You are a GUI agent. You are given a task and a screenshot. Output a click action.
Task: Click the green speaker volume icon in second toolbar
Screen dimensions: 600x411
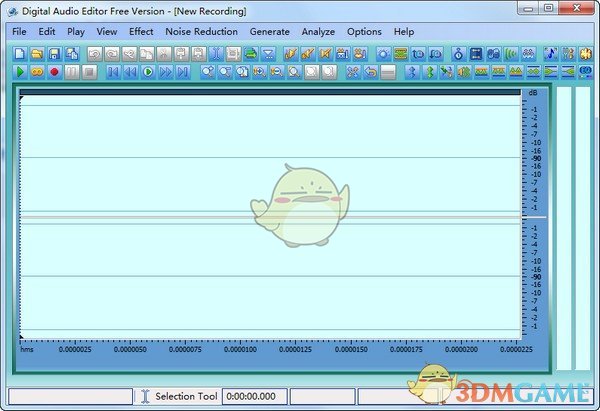(464, 72)
